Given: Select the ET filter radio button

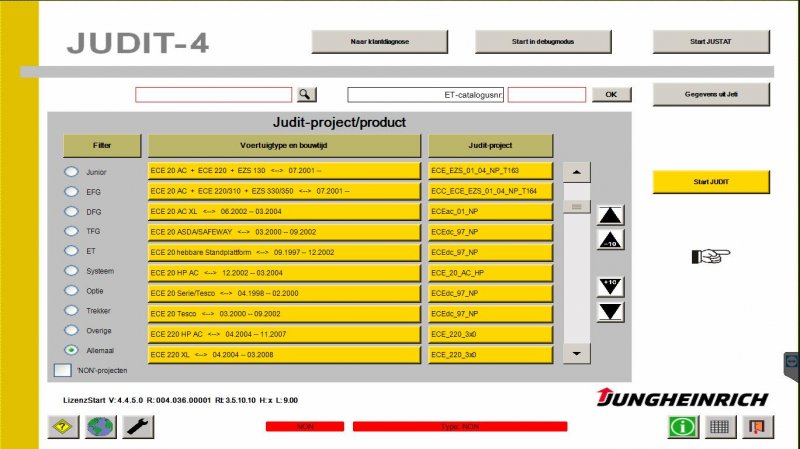Looking at the screenshot, I should click(71, 251).
